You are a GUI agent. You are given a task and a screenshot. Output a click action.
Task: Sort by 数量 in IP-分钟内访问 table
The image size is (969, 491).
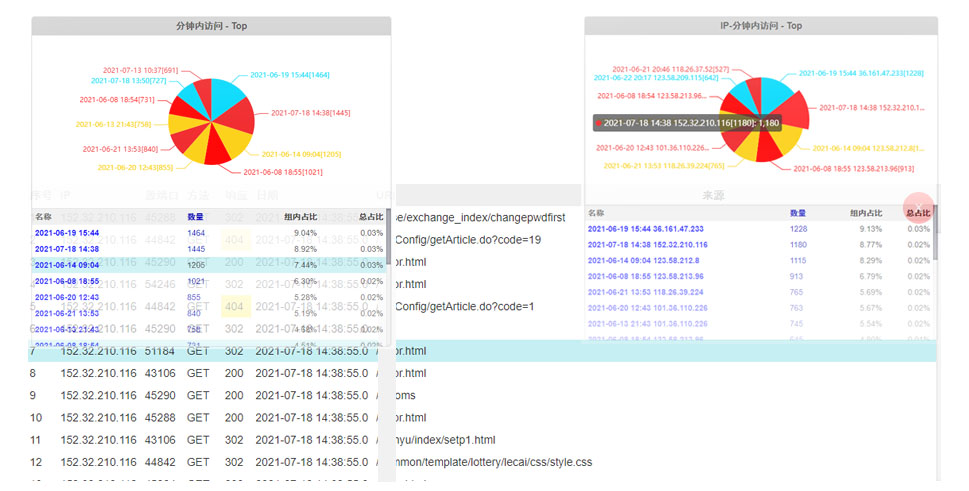click(798, 213)
